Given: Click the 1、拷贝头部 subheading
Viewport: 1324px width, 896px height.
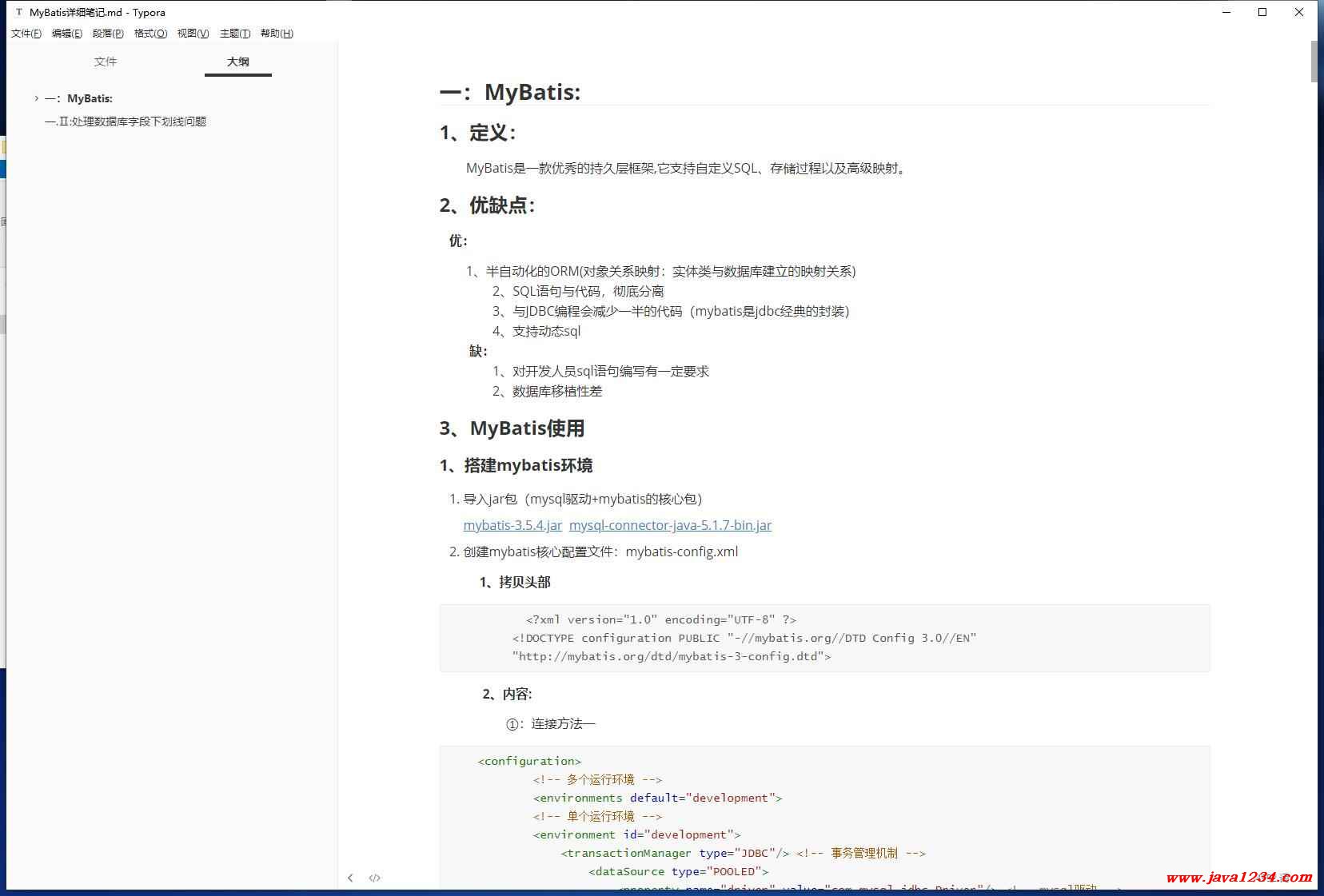Looking at the screenshot, I should click(515, 582).
